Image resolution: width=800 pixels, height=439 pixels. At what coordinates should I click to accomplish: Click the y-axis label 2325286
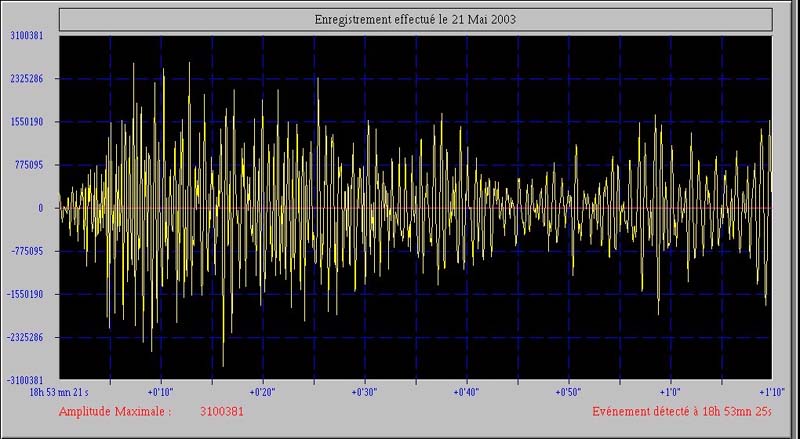[27, 79]
